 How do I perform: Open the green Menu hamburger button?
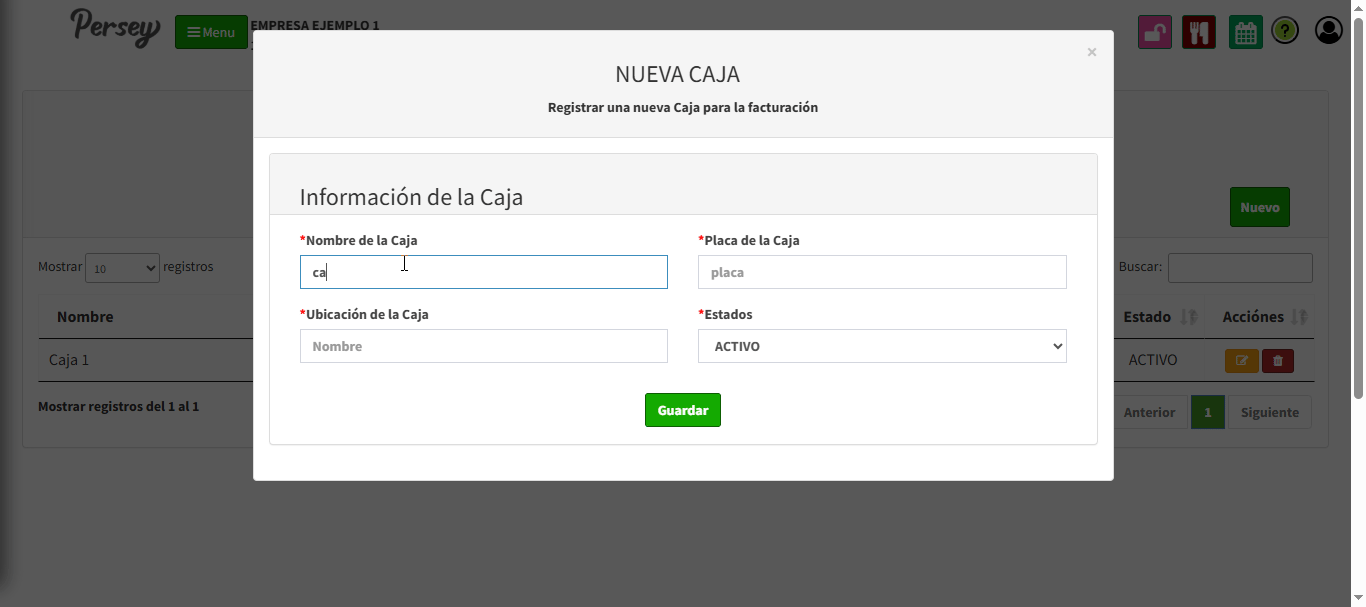[x=211, y=32]
